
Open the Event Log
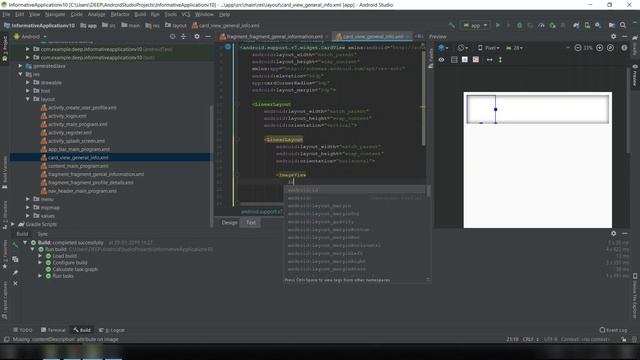coord(613,330)
